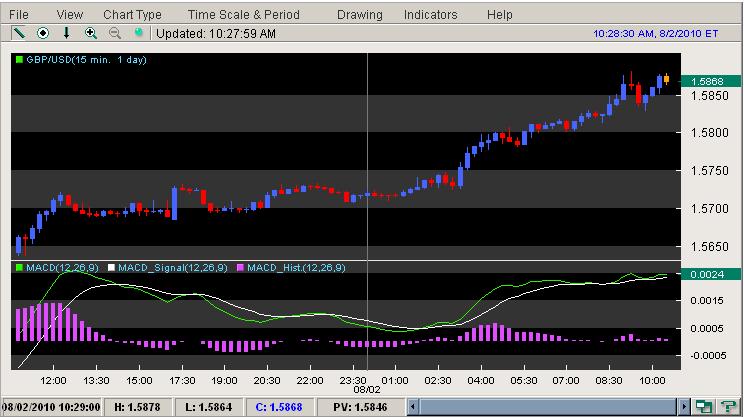Click the 1.5700 price axis label
The image size is (744, 417).
point(709,209)
